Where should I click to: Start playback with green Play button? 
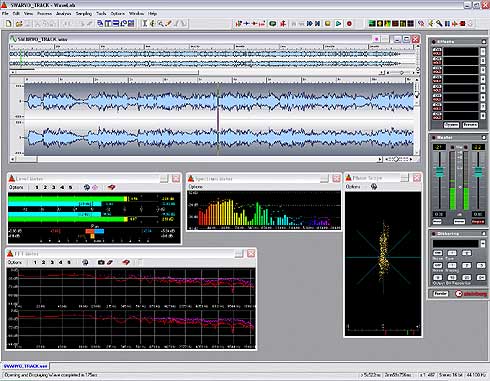tap(338, 24)
